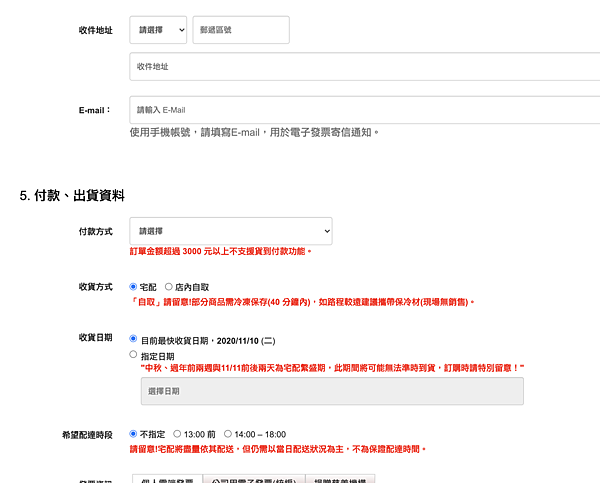Image resolution: width=600 pixels, height=483 pixels.
Task: Pick the 14:00 – 18:00 time slot radio
Action: tap(228, 434)
